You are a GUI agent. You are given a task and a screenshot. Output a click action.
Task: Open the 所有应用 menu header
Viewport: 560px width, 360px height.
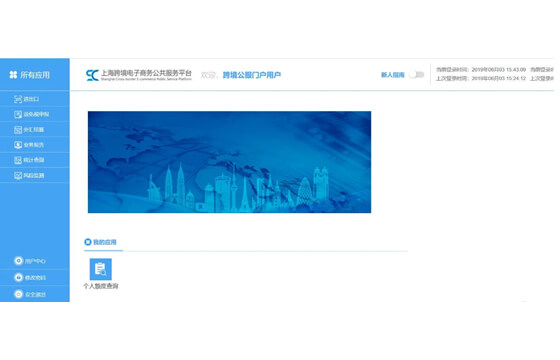coord(35,75)
